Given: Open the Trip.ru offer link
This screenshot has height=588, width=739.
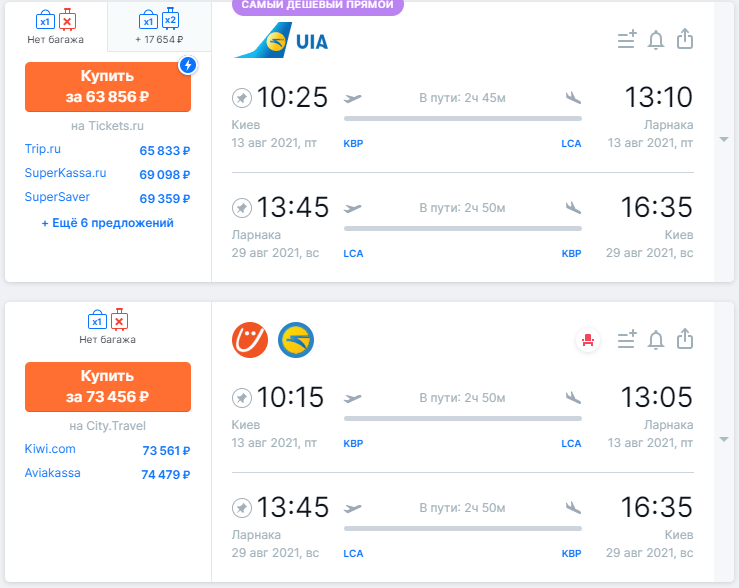Looking at the screenshot, I should click(x=42, y=149).
